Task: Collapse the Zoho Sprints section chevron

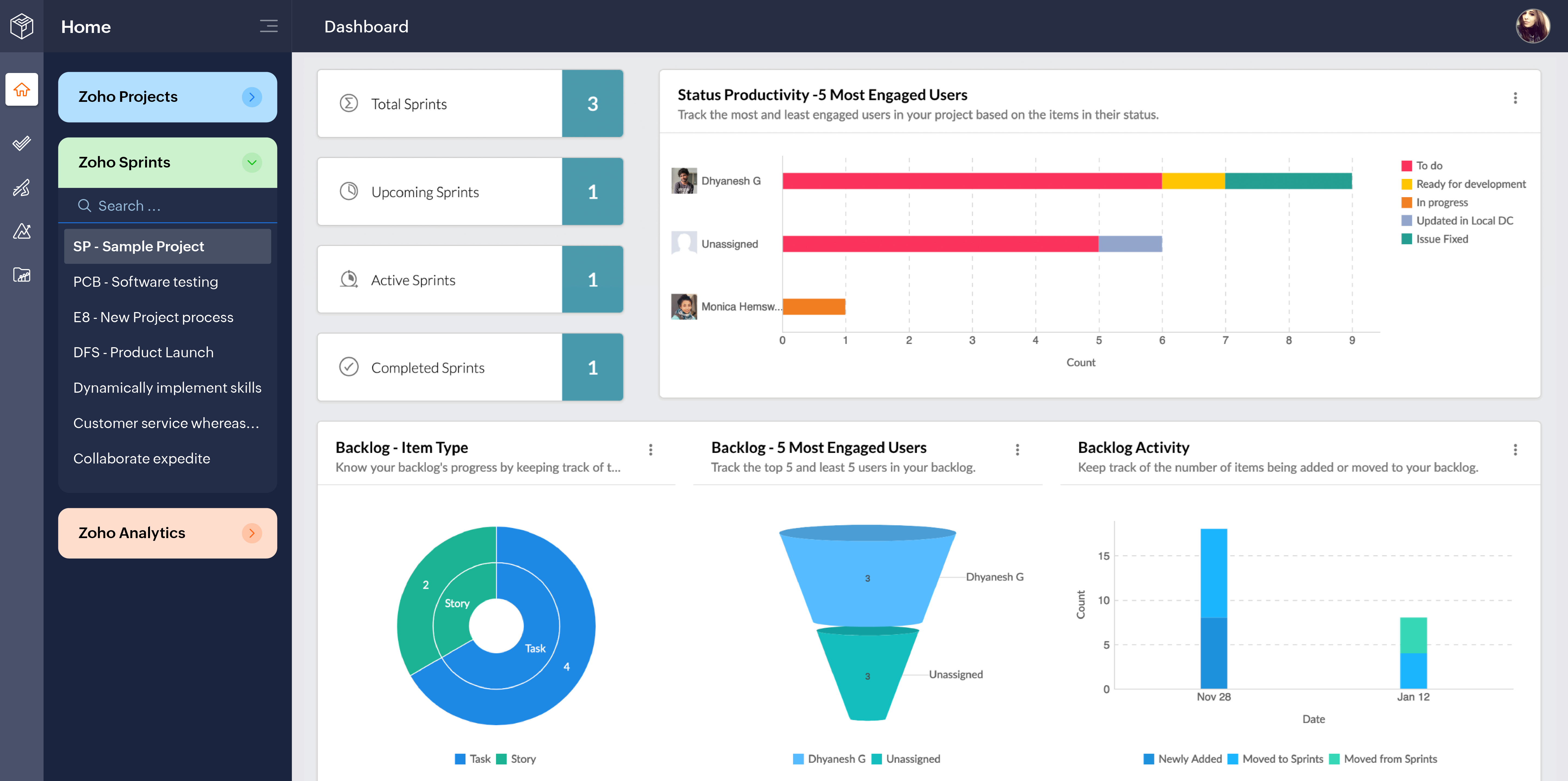Action: [x=251, y=163]
